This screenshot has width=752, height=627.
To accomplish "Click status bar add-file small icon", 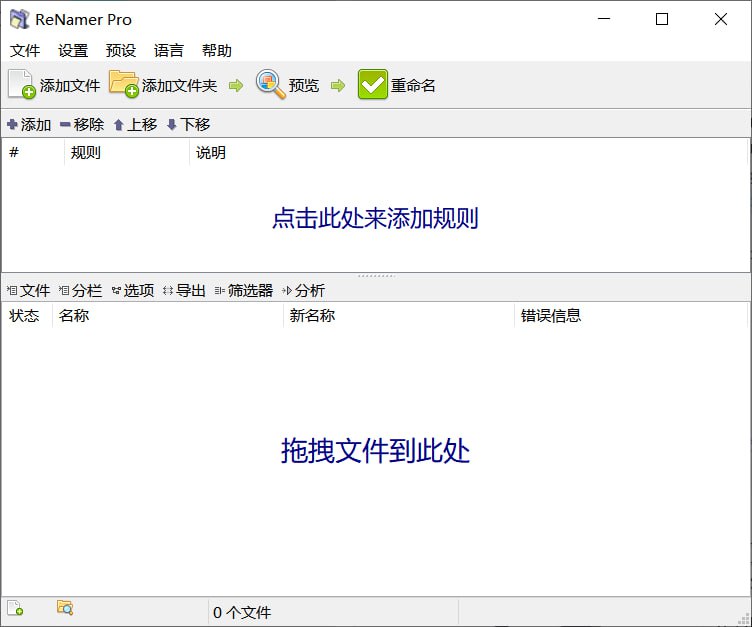I will coord(15,608).
